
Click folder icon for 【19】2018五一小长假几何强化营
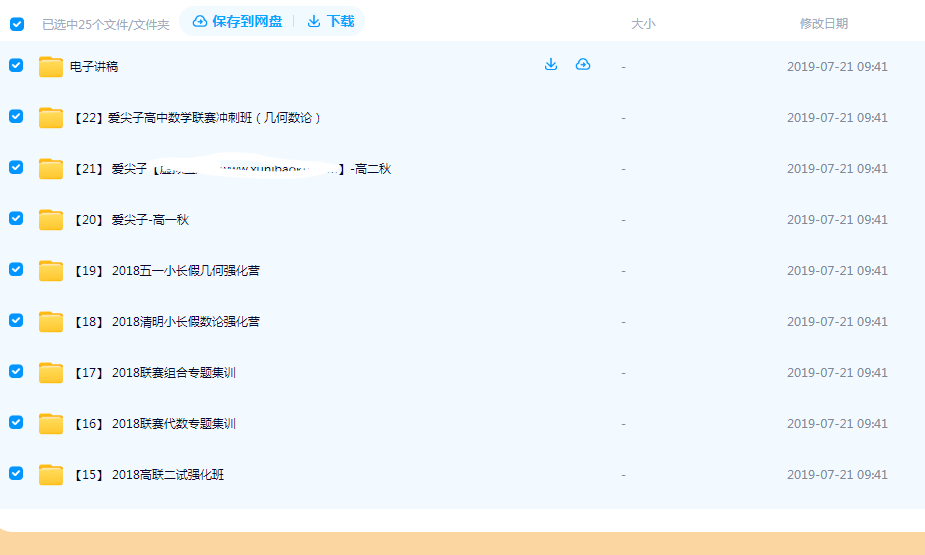(51, 271)
